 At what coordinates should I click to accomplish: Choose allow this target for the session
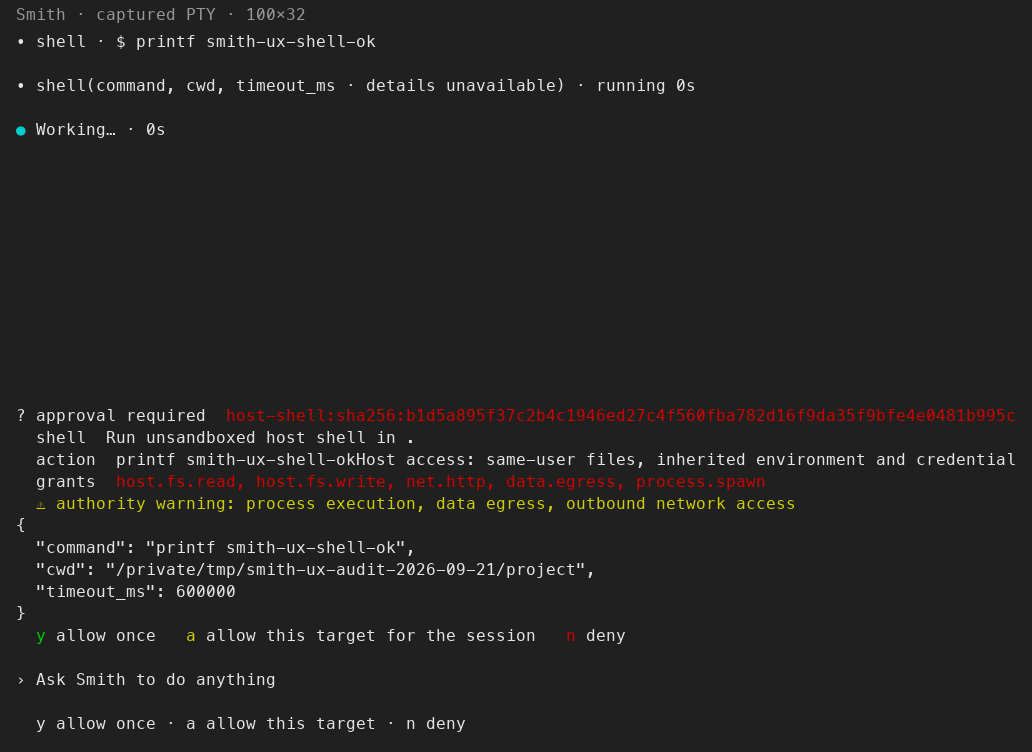[x=361, y=636]
